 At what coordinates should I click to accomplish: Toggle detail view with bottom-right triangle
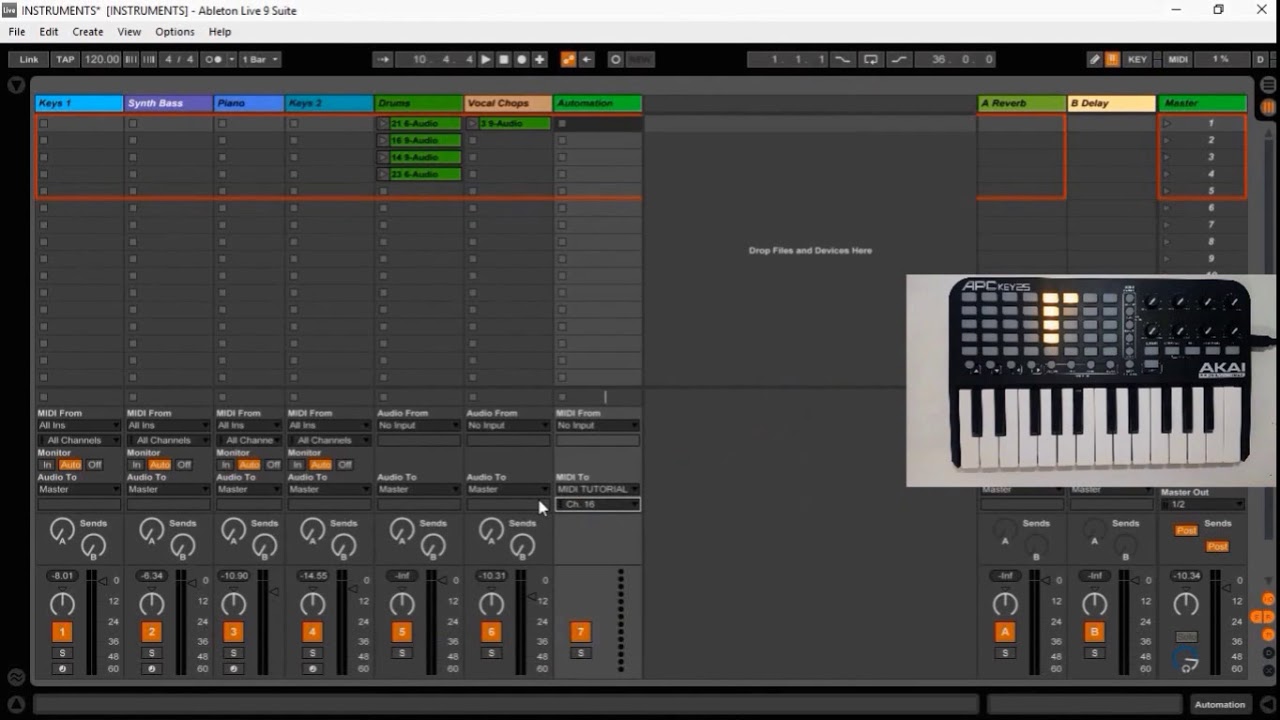1268,705
